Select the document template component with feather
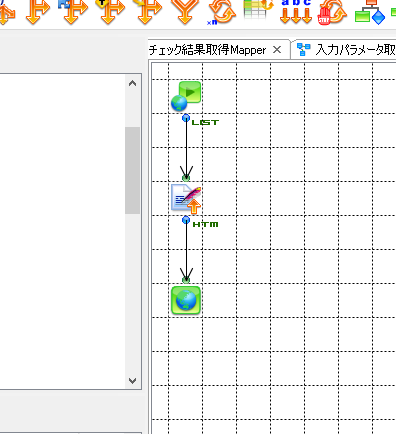The image size is (396, 434). pos(186,199)
